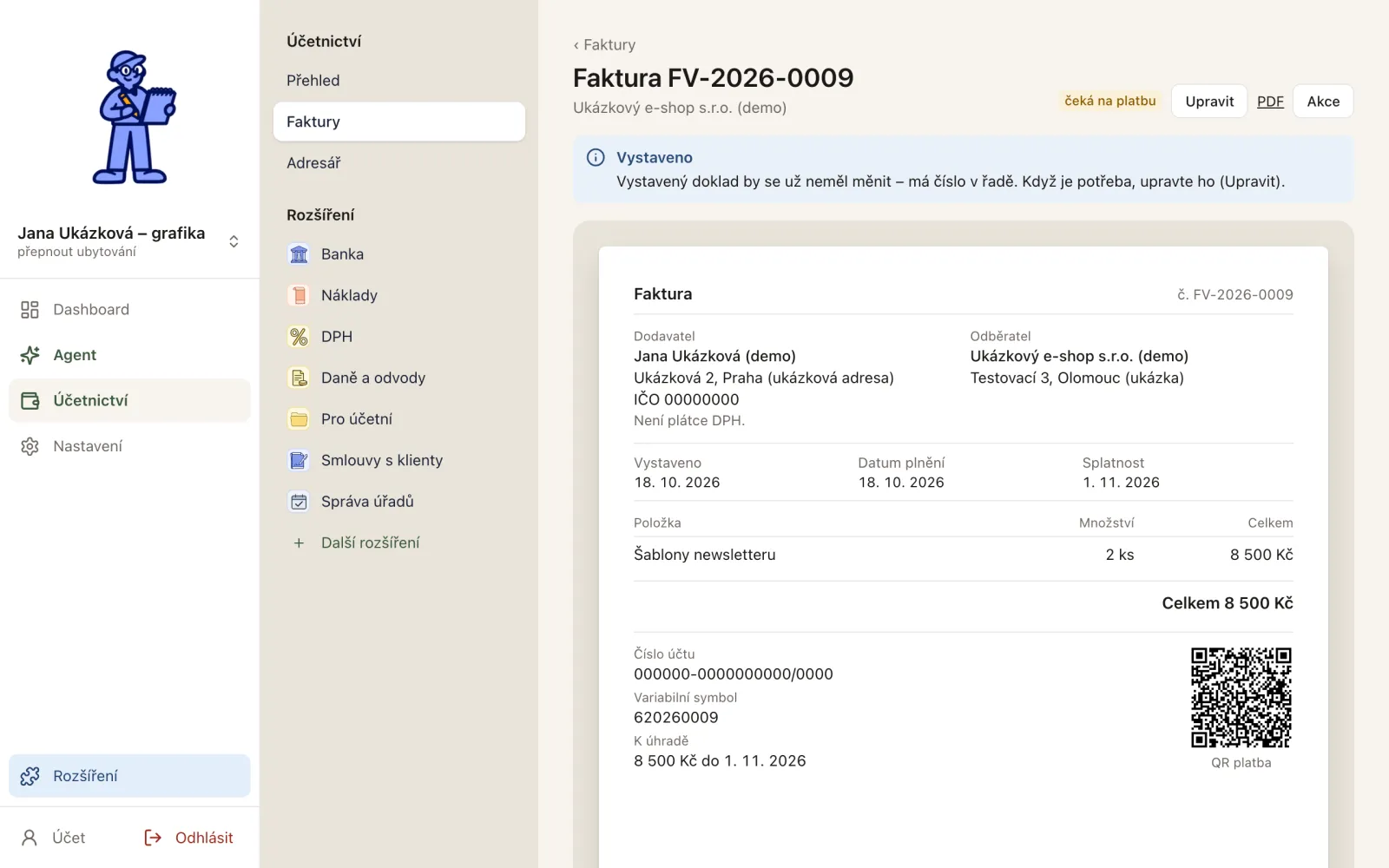Click the Ukázková 2, Praha address line
Viewport: 1389px width, 868px height.
[764, 378]
